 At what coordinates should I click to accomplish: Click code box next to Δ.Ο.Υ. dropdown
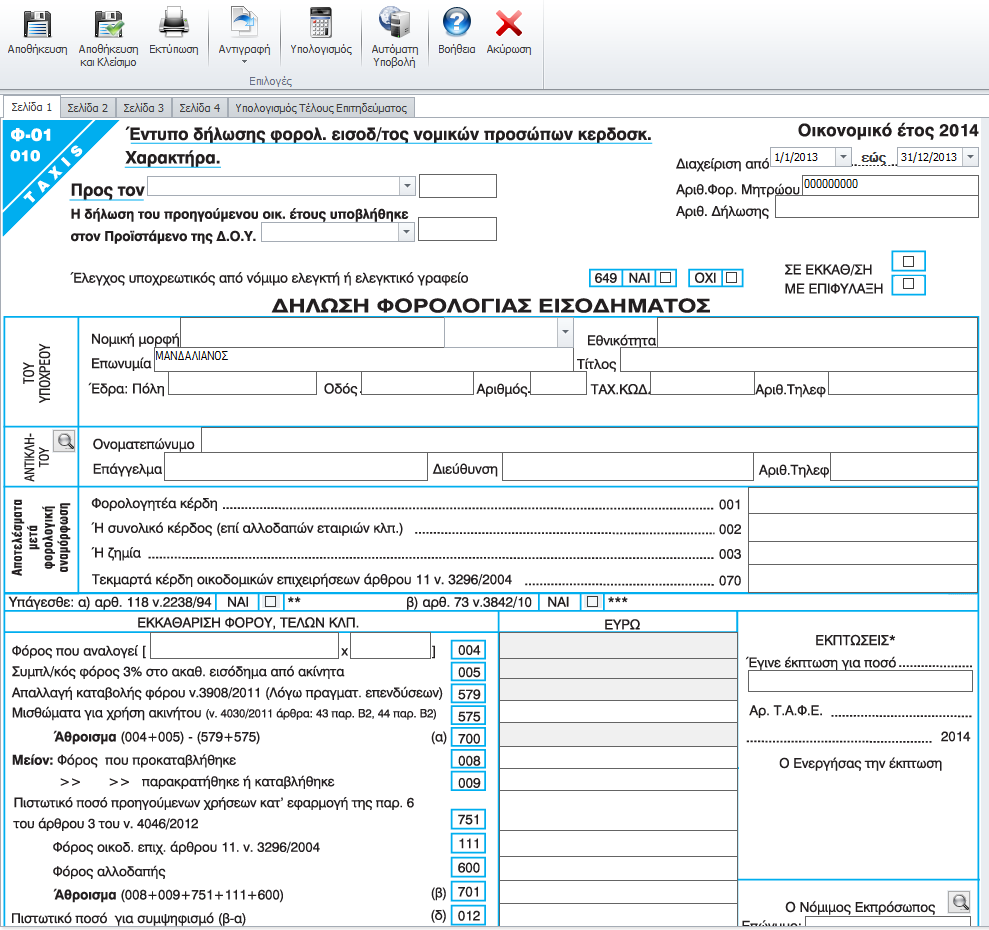pyautogui.click(x=457, y=229)
